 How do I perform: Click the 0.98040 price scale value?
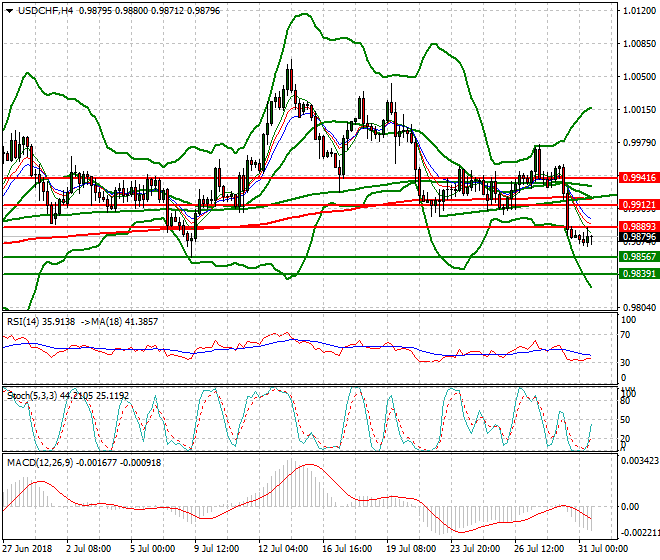(x=639, y=308)
